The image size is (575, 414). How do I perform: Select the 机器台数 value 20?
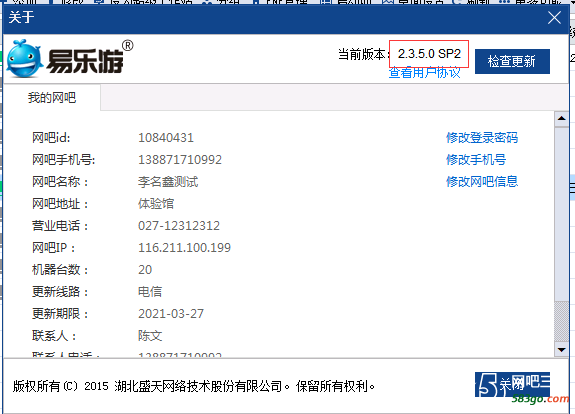[x=145, y=270]
